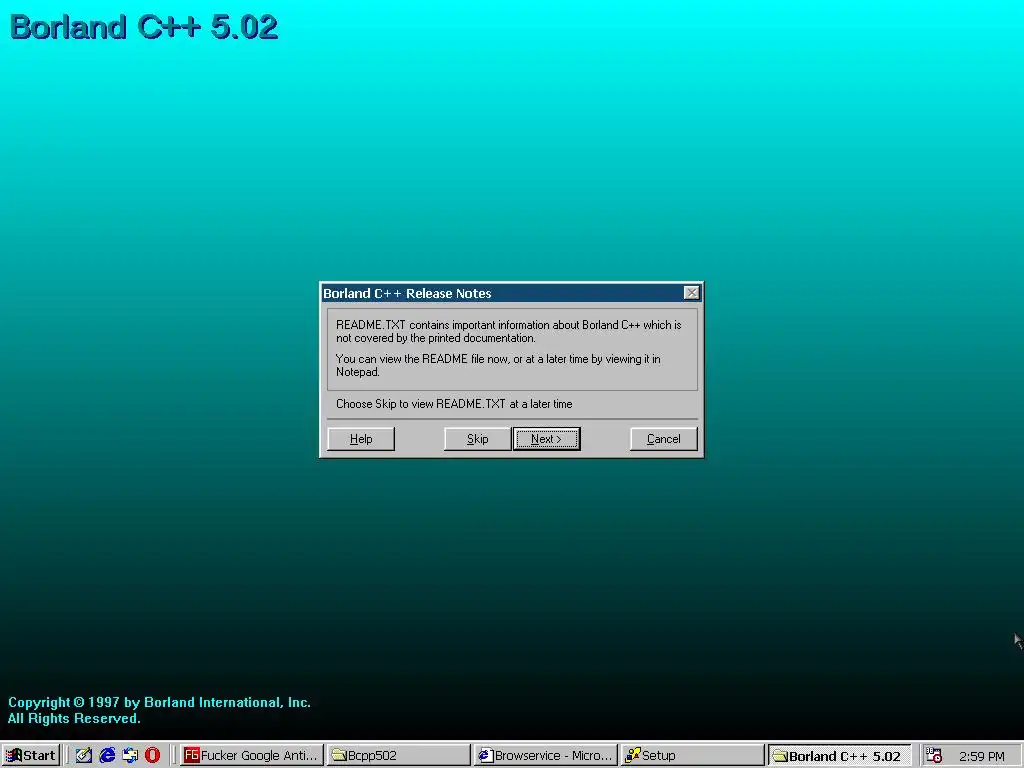Viewport: 1024px width, 768px height.
Task: Switch to Browservice taskbar window
Action: [x=545, y=756]
